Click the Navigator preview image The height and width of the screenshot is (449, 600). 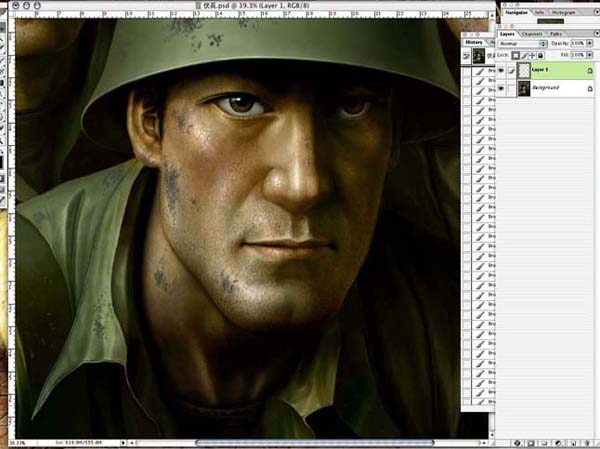coord(550,21)
